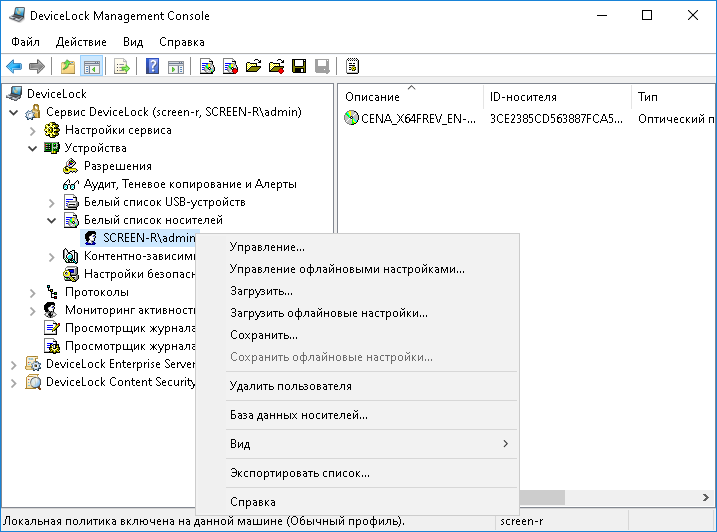Click the black floppy disk Save icon
Screen dimensions: 717x532
coord(298,67)
